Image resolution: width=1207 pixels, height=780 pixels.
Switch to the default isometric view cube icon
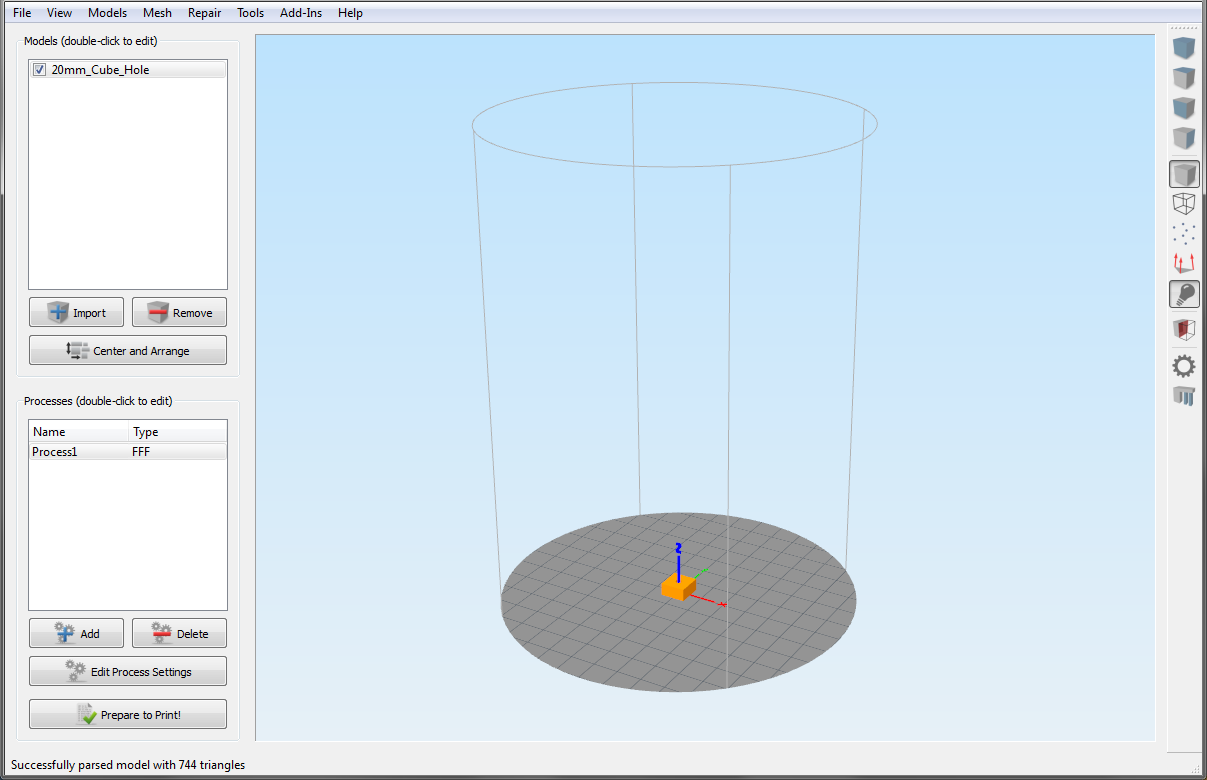[x=1184, y=48]
